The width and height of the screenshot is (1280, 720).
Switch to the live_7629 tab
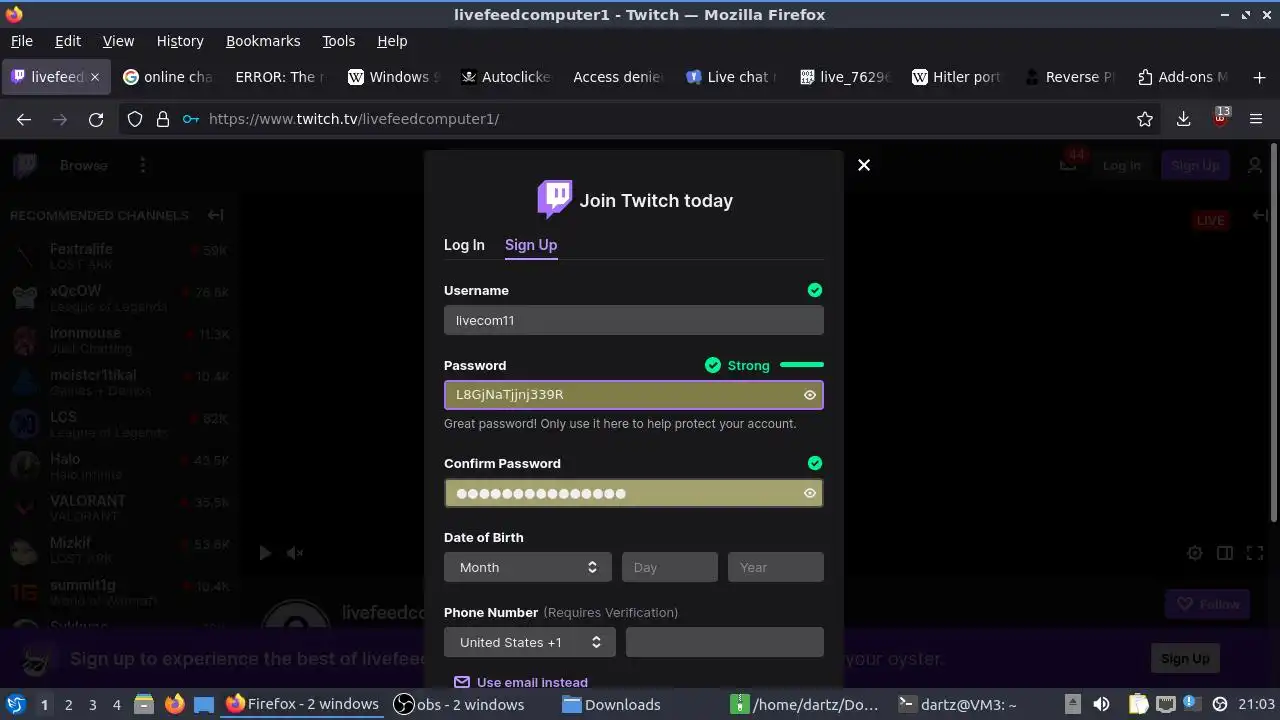844,77
